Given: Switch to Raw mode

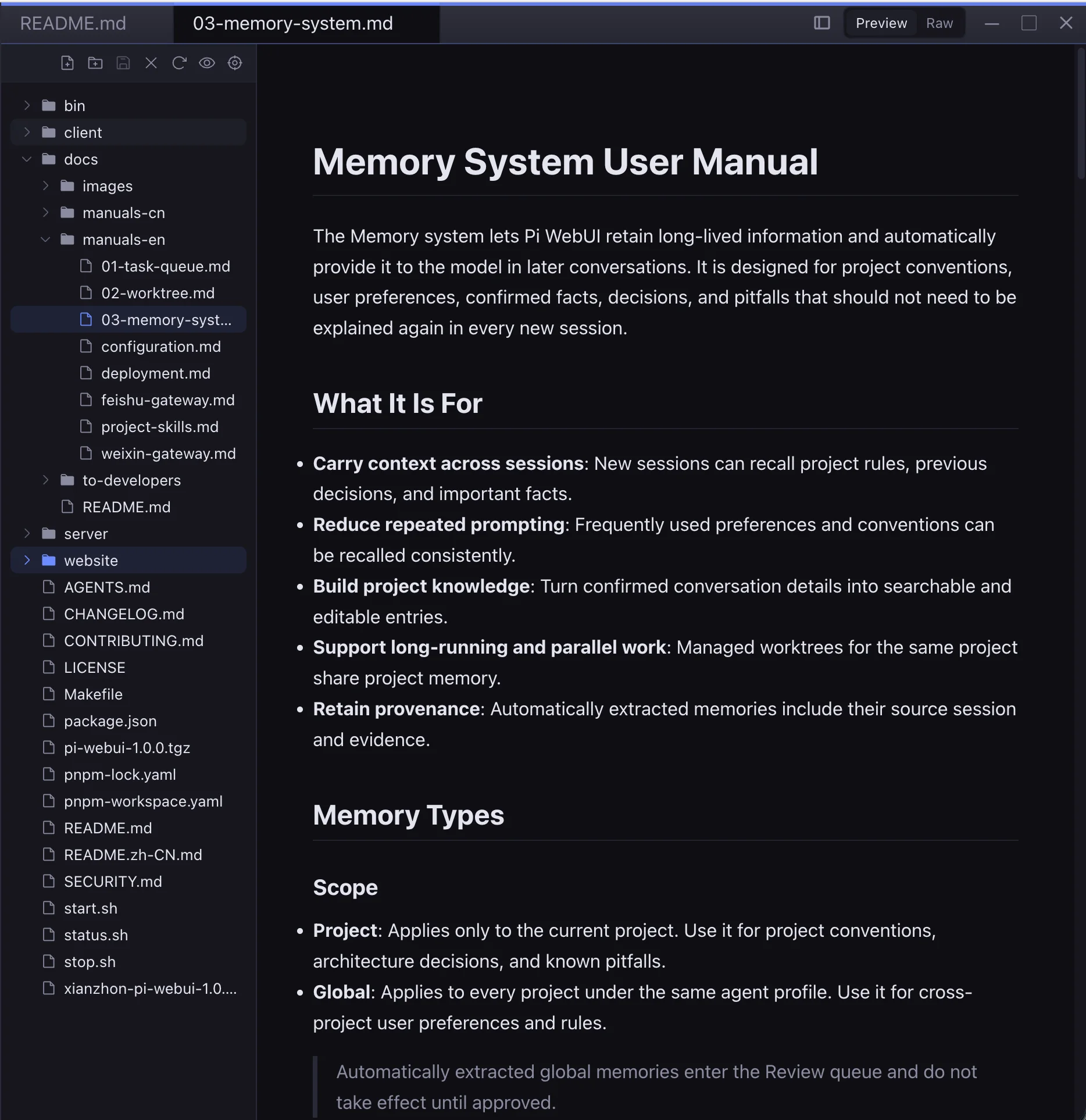Looking at the screenshot, I should click(x=939, y=23).
